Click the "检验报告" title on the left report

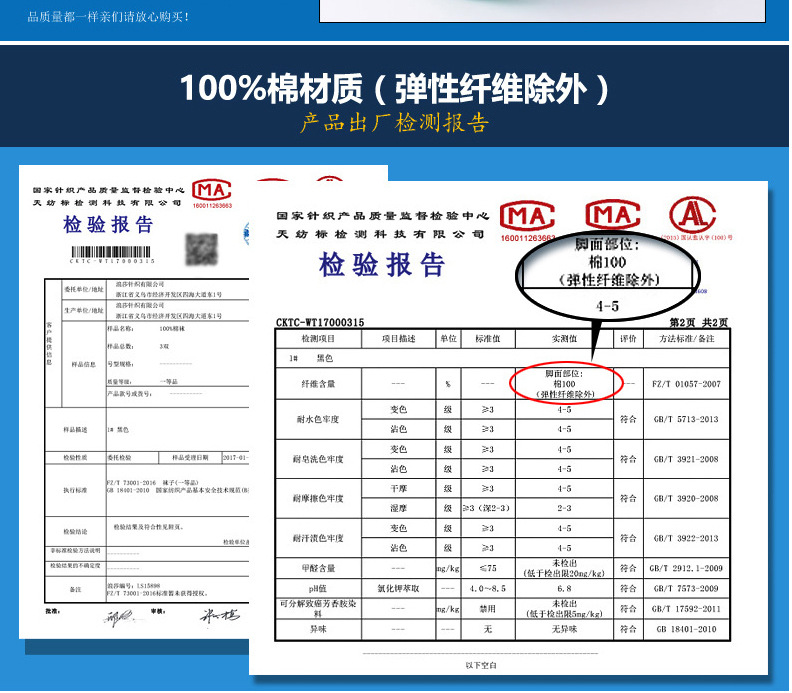(108, 225)
